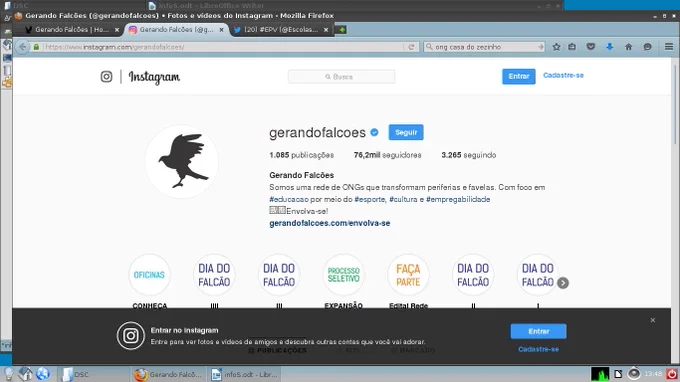The width and height of the screenshot is (680, 382).
Task: Select the Gerando Falcões (@g... Instagram tab
Action: pos(177,29)
